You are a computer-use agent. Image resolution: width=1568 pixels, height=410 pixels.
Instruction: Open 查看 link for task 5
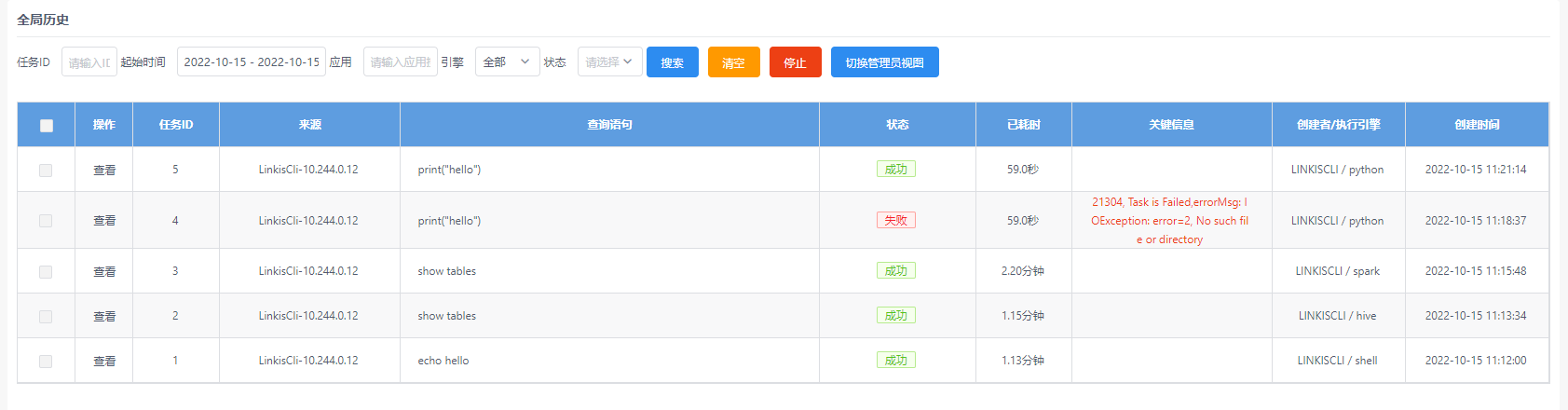(x=104, y=171)
